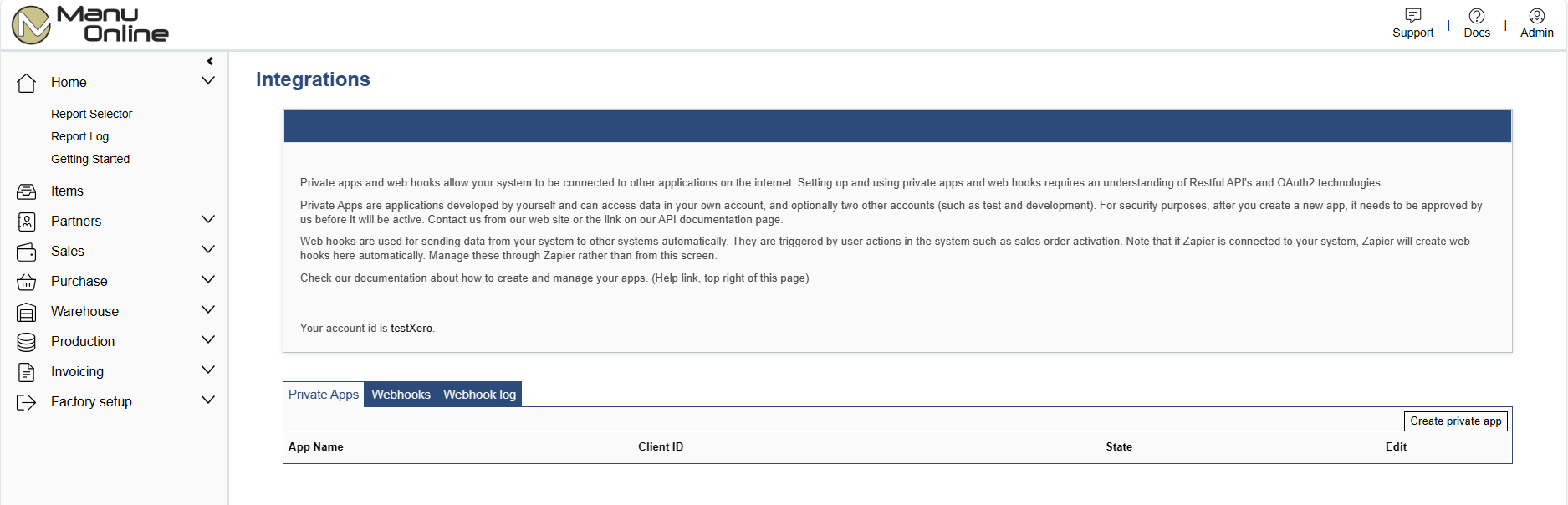Click the Purchase basket icon
This screenshot has height=505, width=1568.
pos(27,282)
